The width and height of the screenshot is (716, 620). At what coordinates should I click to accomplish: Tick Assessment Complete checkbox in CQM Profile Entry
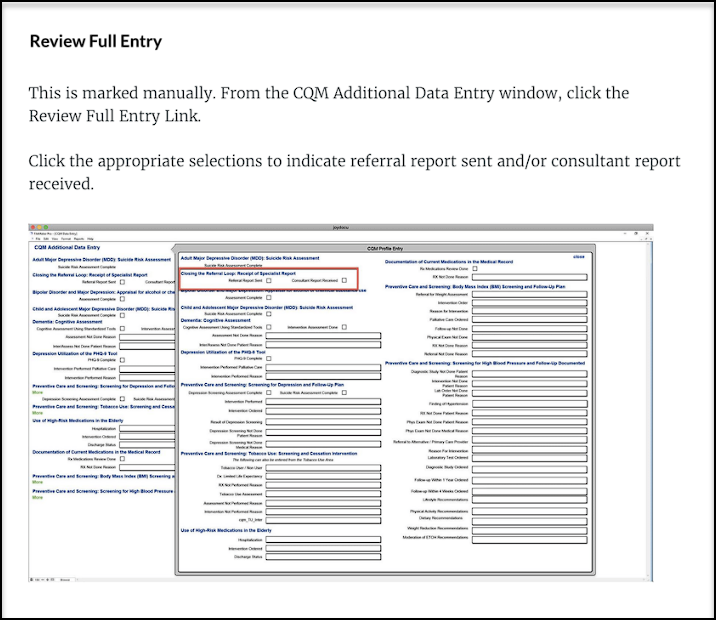[268, 298]
